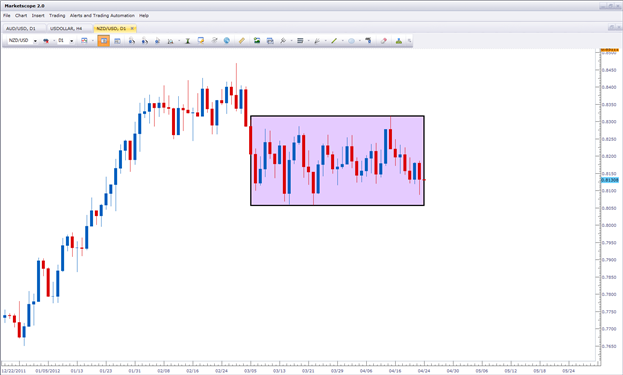Image resolution: width=623 pixels, height=375 pixels.
Task: Click the blue globe icon
Action: point(227,41)
